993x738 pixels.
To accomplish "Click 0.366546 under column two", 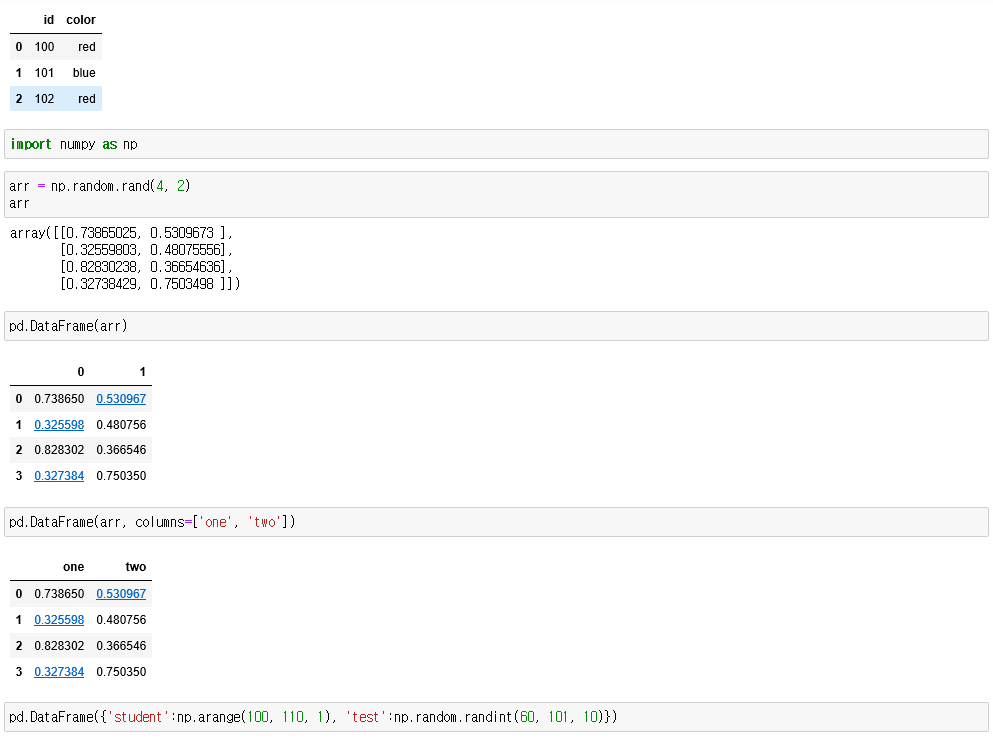I will point(121,646).
